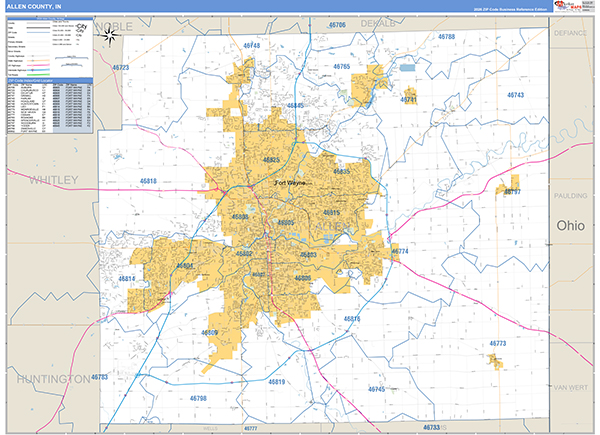Click ZIP code 46818 label
Screen dimensions: 600x435
[146, 181]
